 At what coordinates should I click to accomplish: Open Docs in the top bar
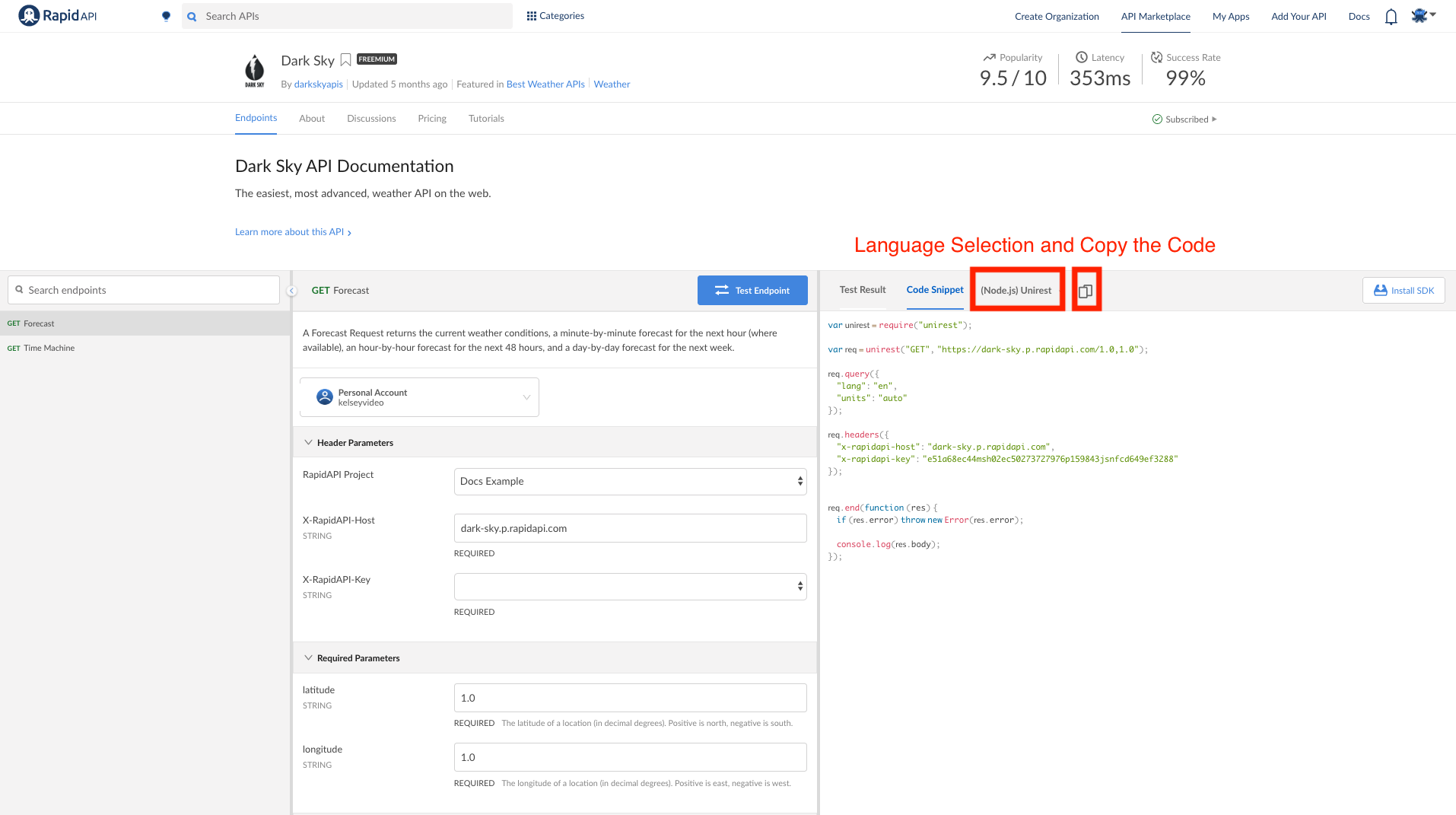point(1359,17)
